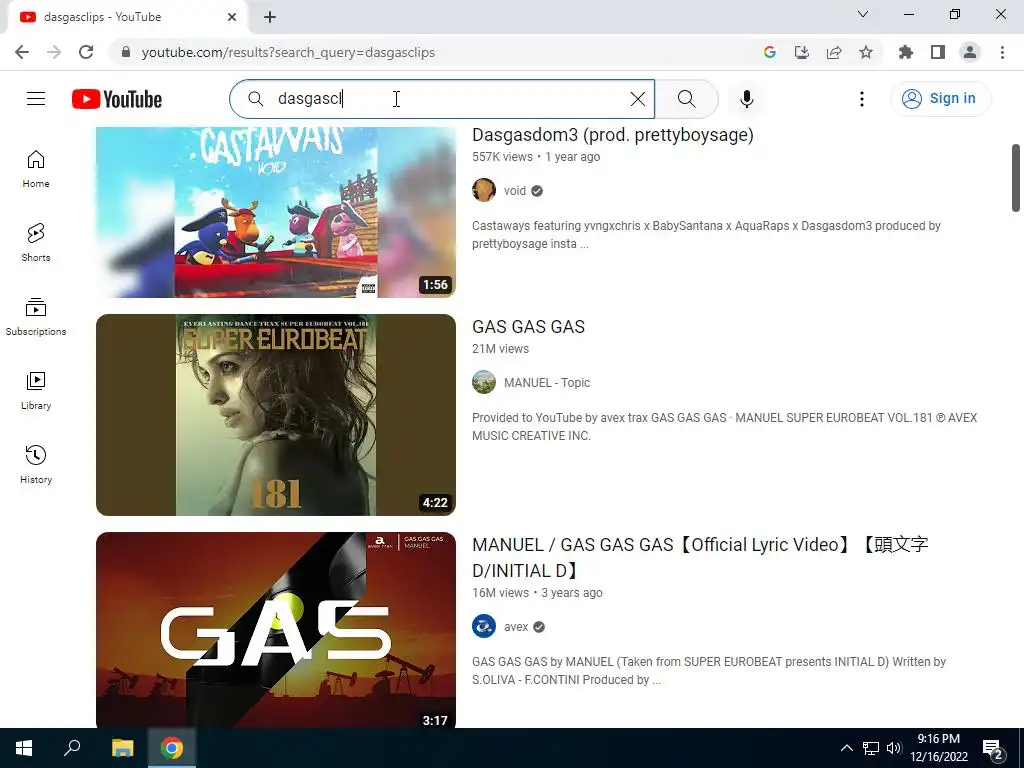
Task: Click the address bar URL
Action: [288, 52]
